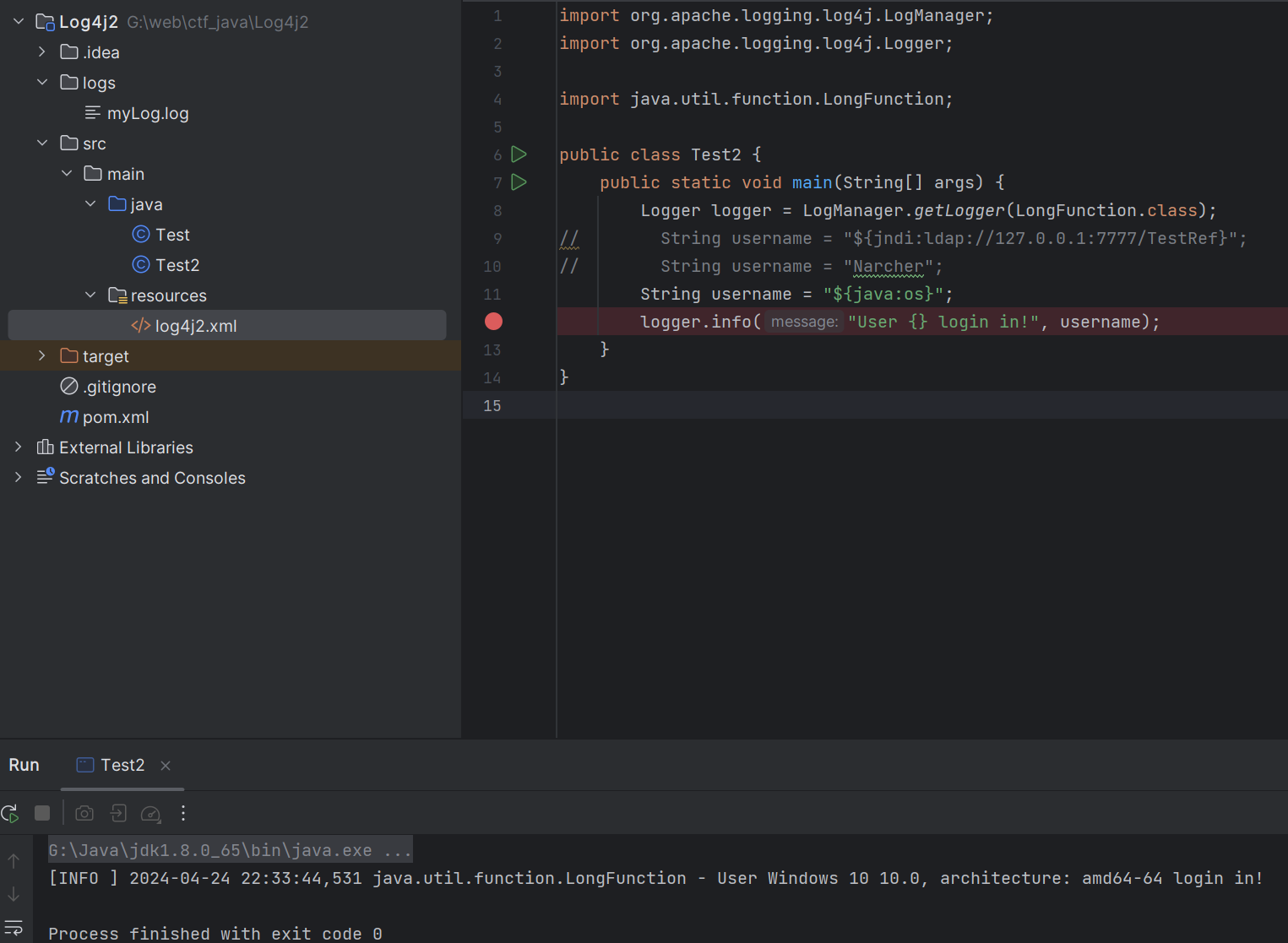Screen dimensions: 1288x943
Task: Click the myLog.log text file icon
Action: click(x=93, y=112)
